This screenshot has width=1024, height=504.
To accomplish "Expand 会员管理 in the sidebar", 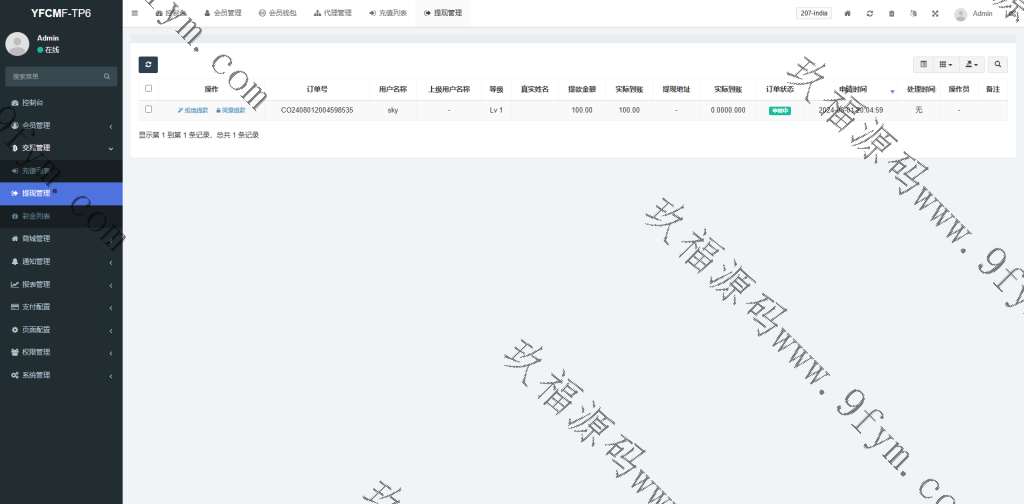I will 60,125.
